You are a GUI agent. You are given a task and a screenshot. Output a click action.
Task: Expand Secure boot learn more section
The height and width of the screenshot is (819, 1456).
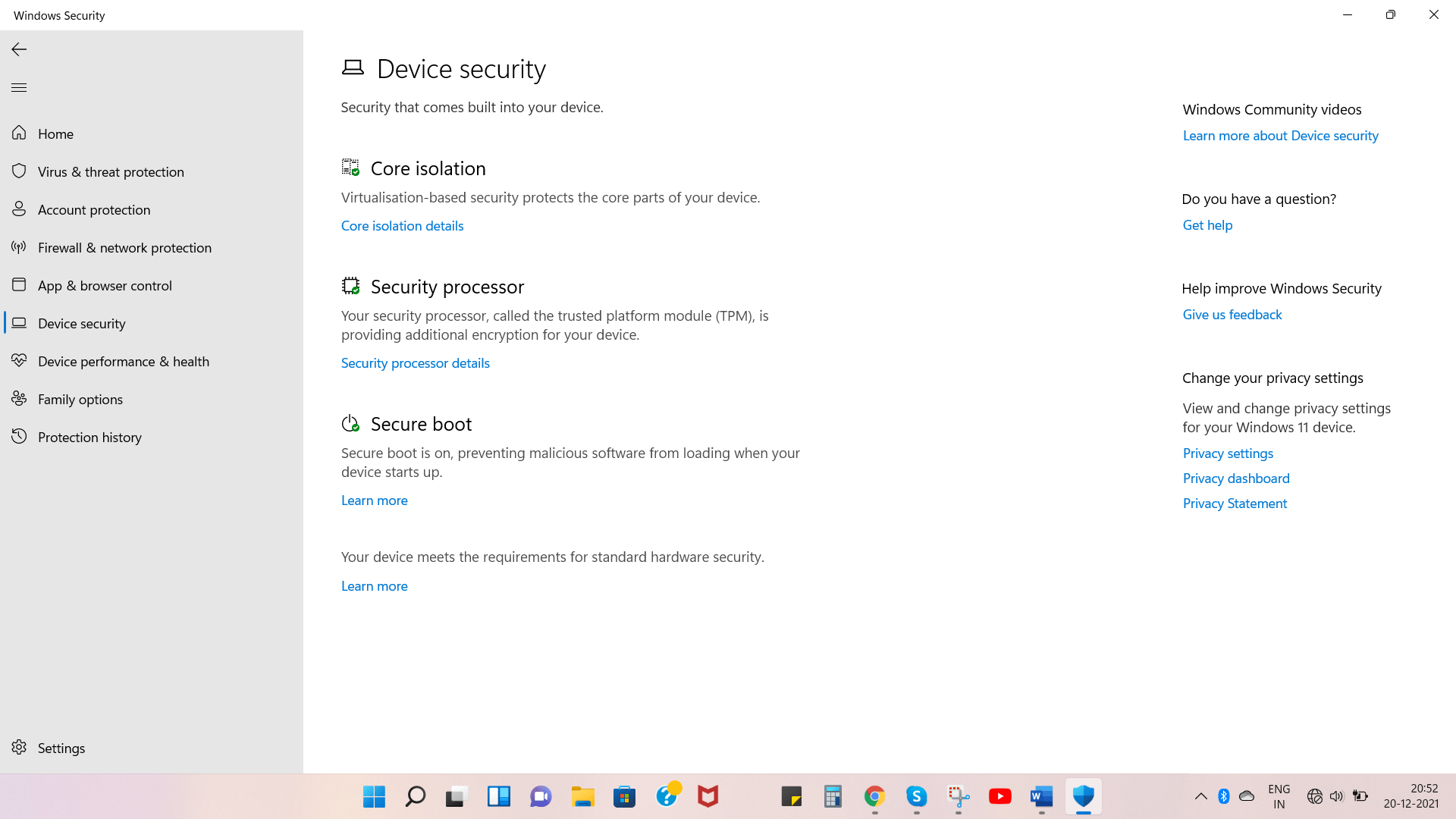[374, 500]
